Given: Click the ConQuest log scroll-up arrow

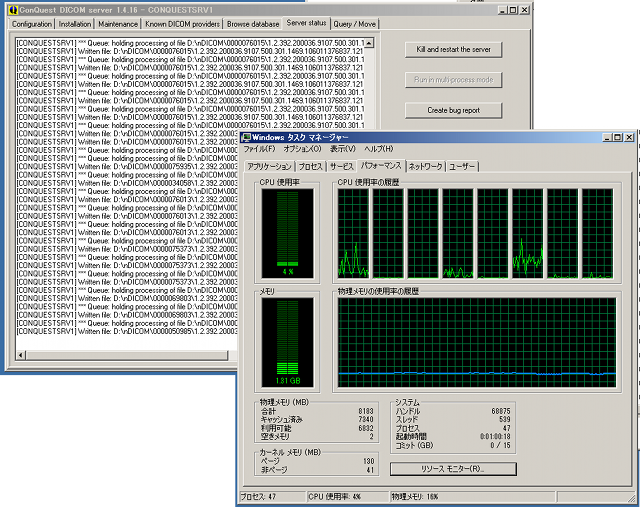Looking at the screenshot, I should pyautogui.click(x=369, y=43).
